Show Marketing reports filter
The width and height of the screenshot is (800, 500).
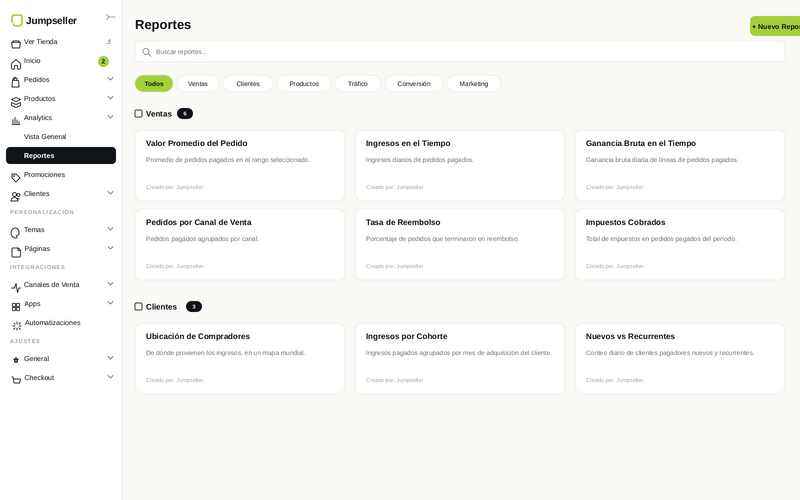[x=473, y=84]
